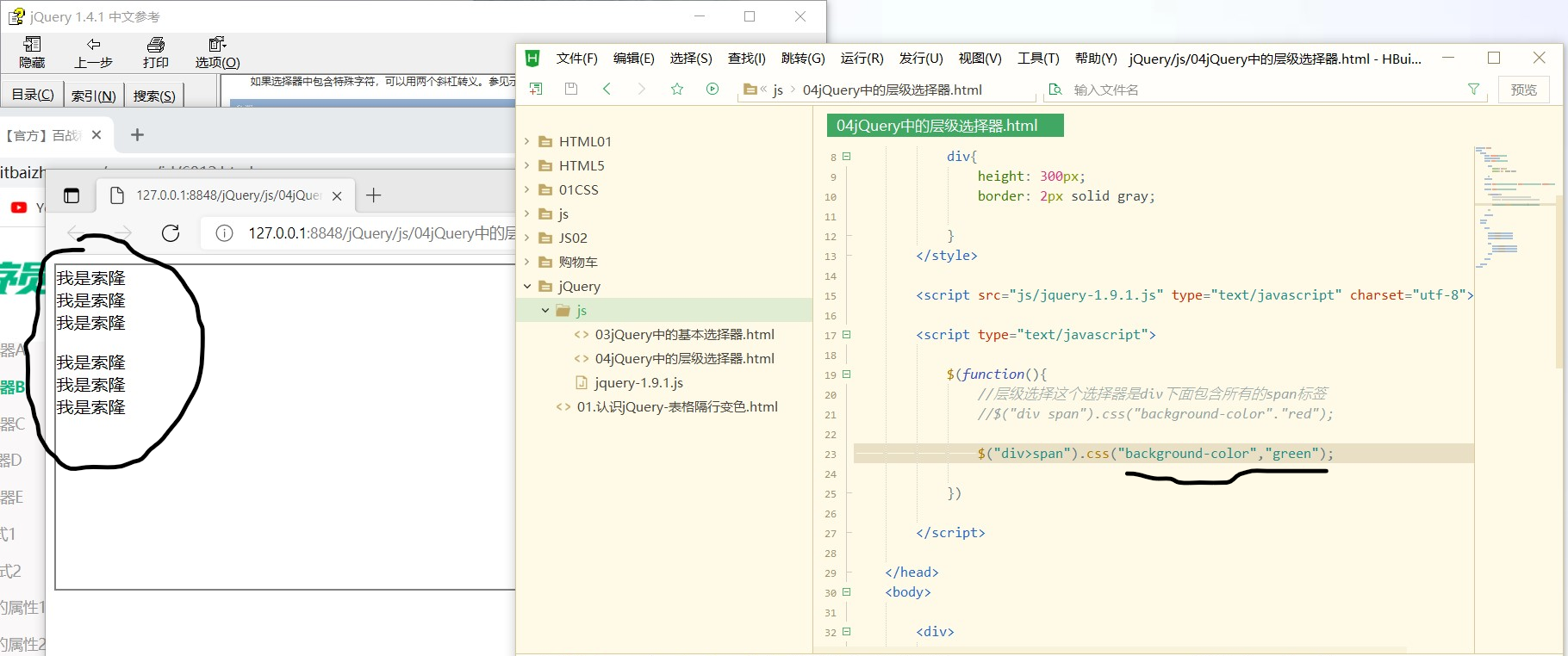Click code line 23 with div>span selector
The width and height of the screenshot is (1568, 656).
click(1163, 454)
